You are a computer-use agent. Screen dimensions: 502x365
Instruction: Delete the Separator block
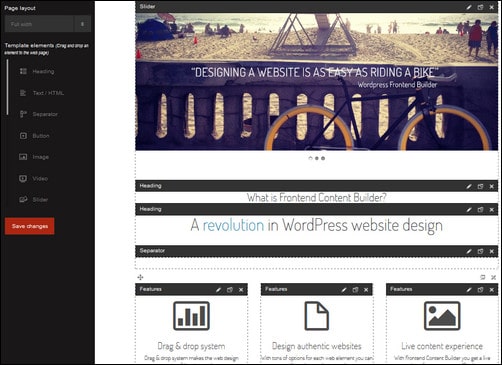(492, 251)
